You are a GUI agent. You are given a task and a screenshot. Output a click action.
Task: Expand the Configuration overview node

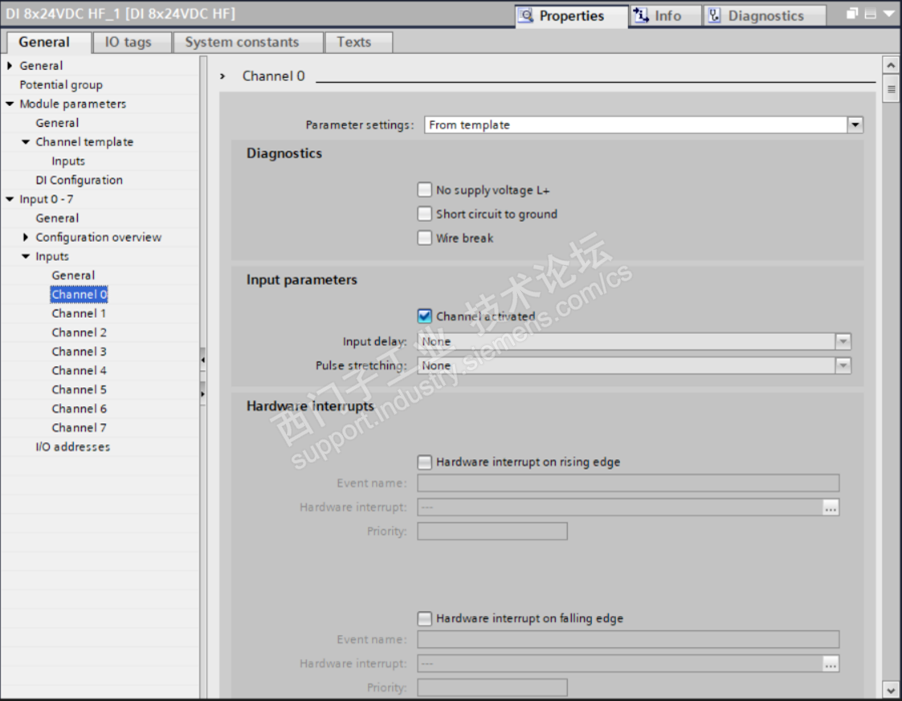click(x=25, y=237)
